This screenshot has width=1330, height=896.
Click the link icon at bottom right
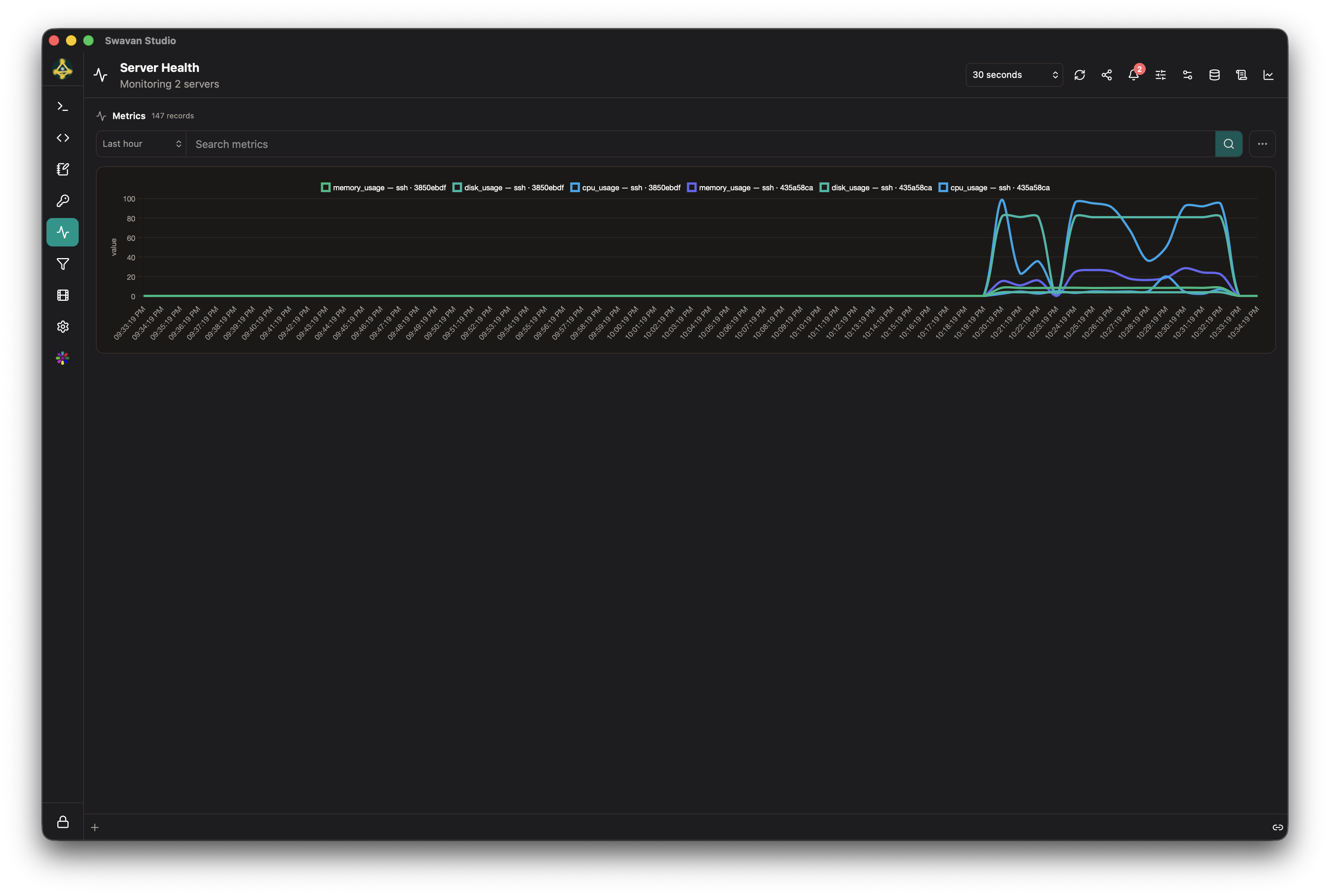(x=1278, y=827)
